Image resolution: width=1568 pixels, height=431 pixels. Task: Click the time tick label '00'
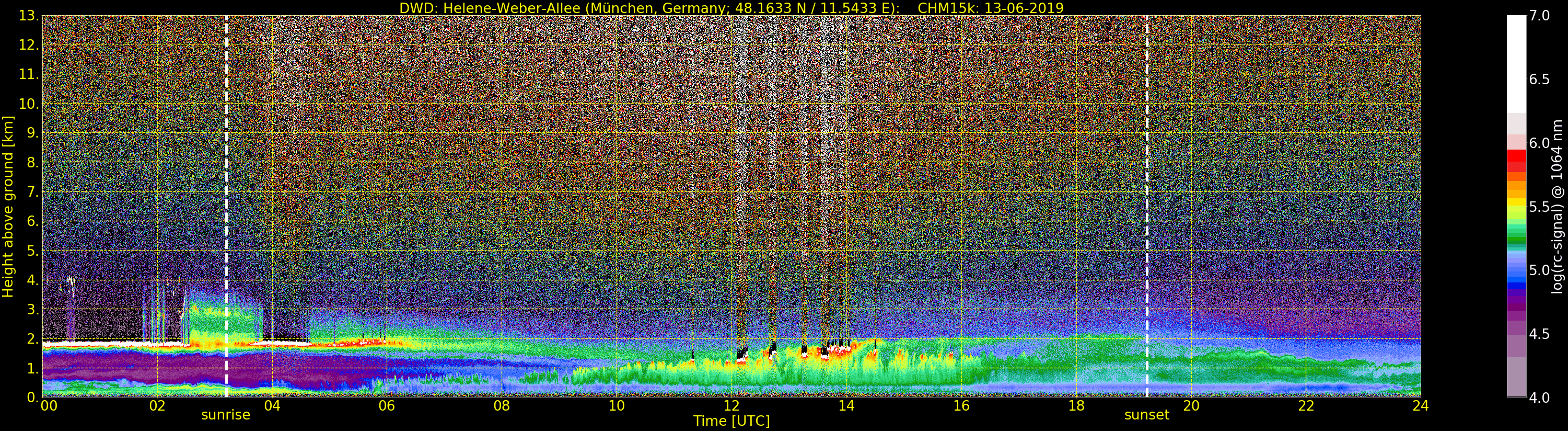coord(49,406)
